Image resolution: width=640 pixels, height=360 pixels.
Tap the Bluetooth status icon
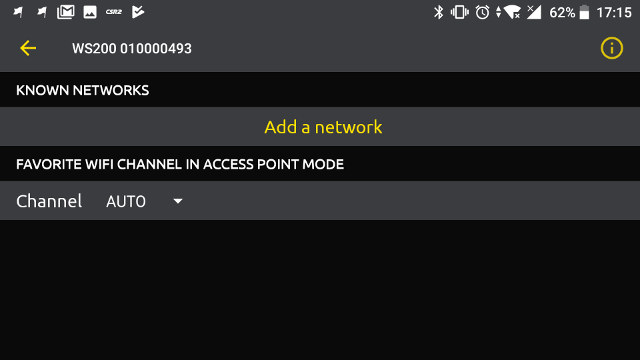pos(438,12)
